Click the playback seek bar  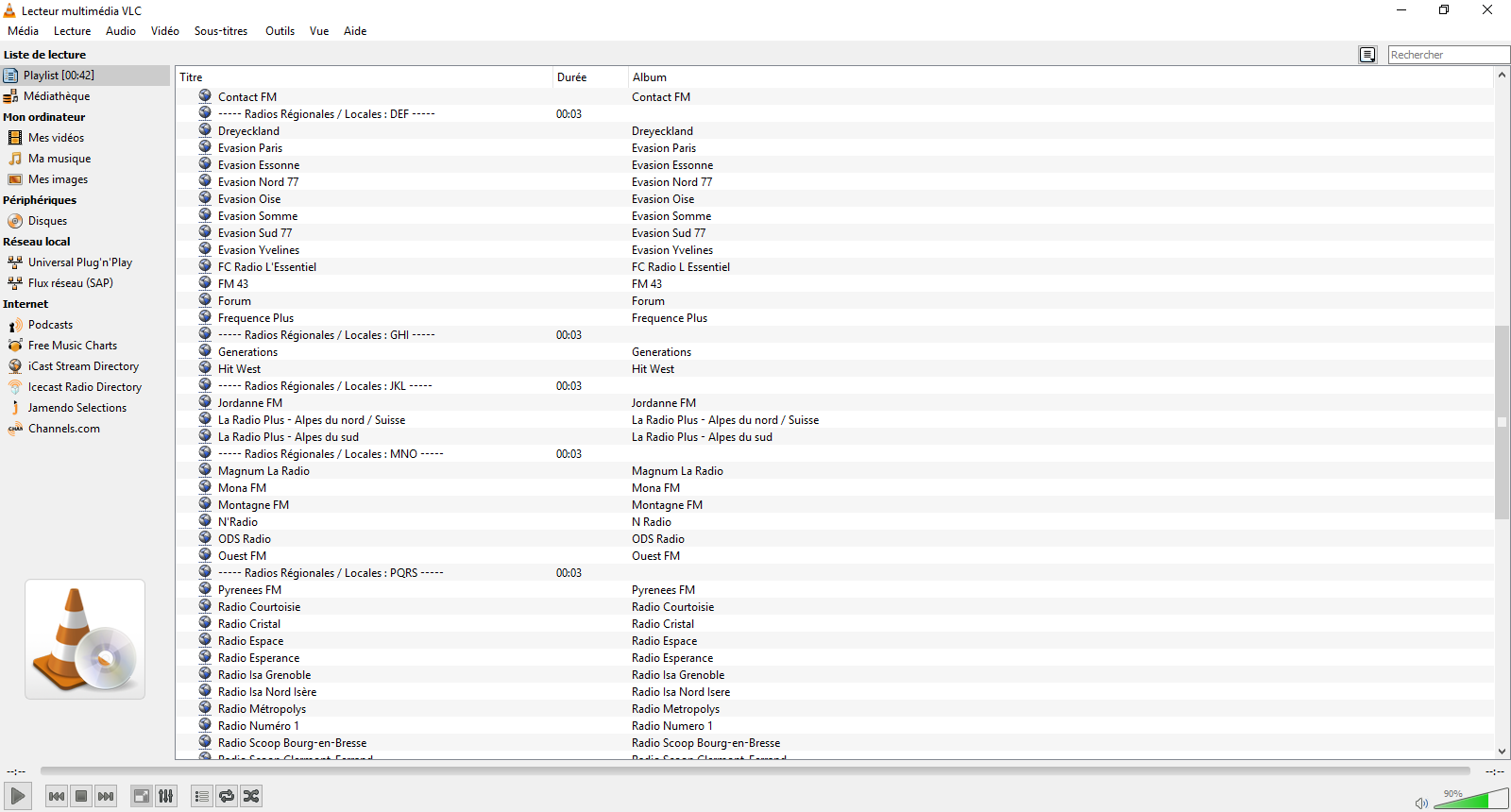[755, 771]
